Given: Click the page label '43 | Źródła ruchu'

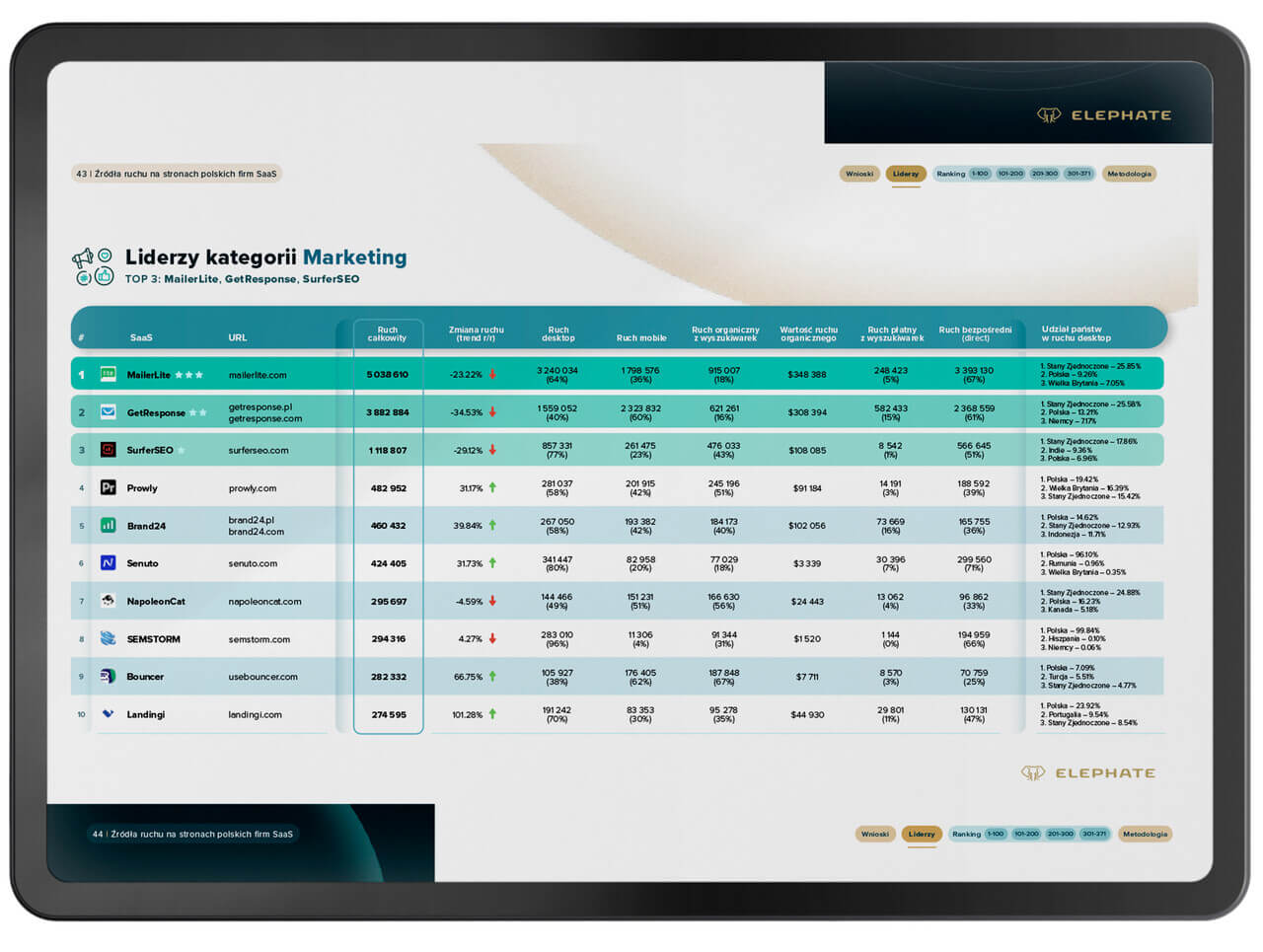Looking at the screenshot, I should pyautogui.click(x=177, y=174).
